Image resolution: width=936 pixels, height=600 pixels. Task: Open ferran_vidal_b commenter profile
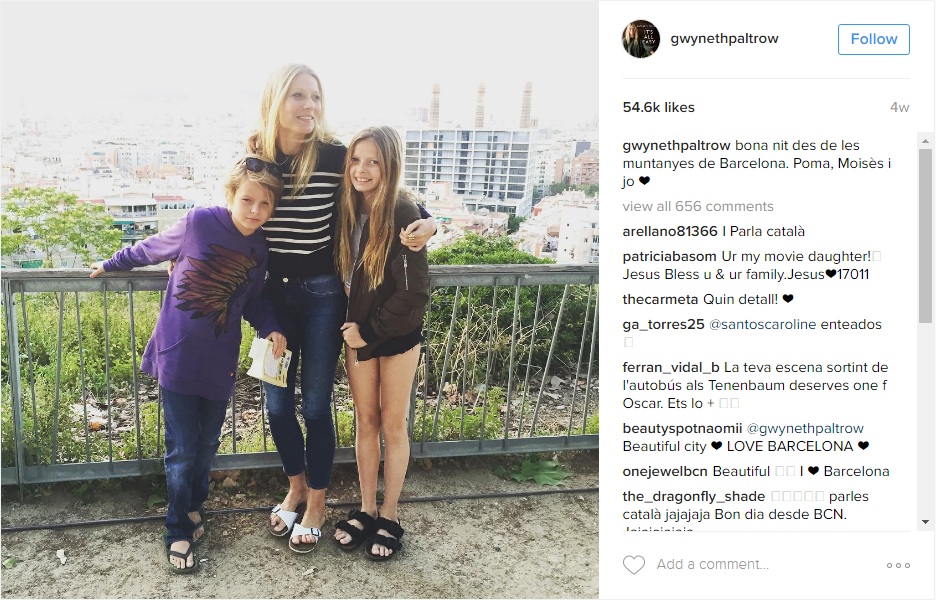(671, 368)
